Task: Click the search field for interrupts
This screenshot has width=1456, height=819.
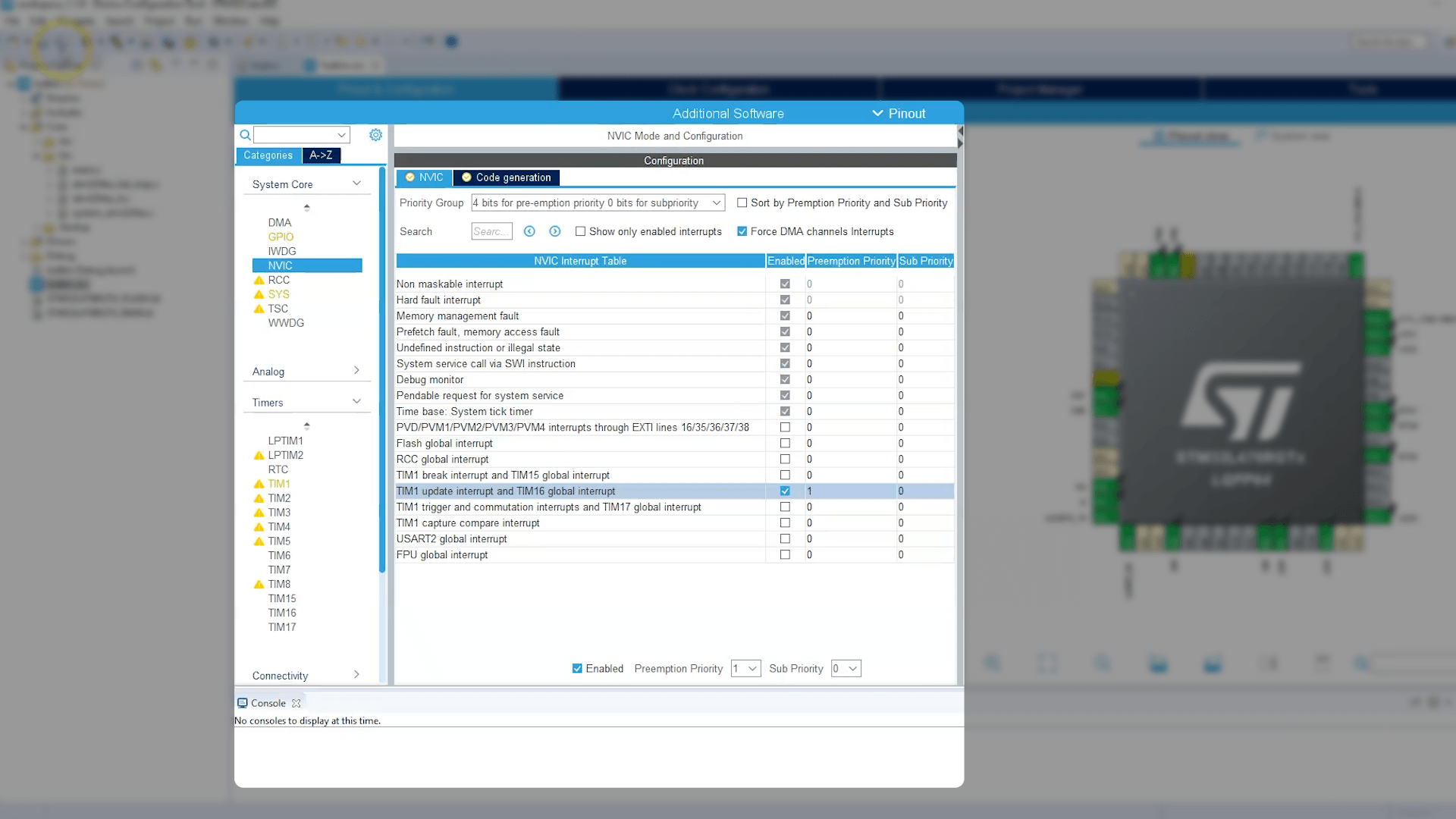Action: click(x=490, y=231)
